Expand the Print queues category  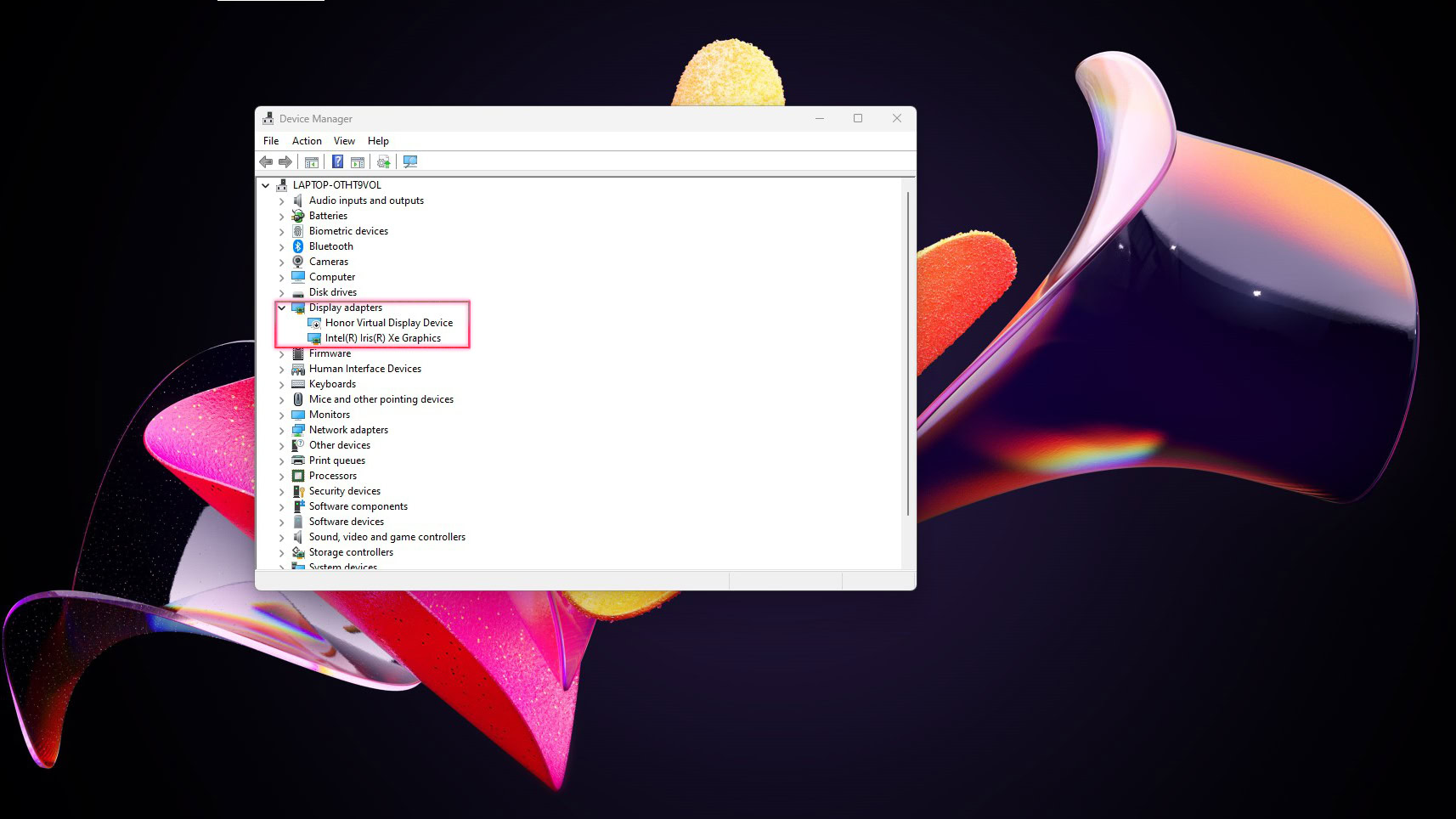click(x=282, y=460)
